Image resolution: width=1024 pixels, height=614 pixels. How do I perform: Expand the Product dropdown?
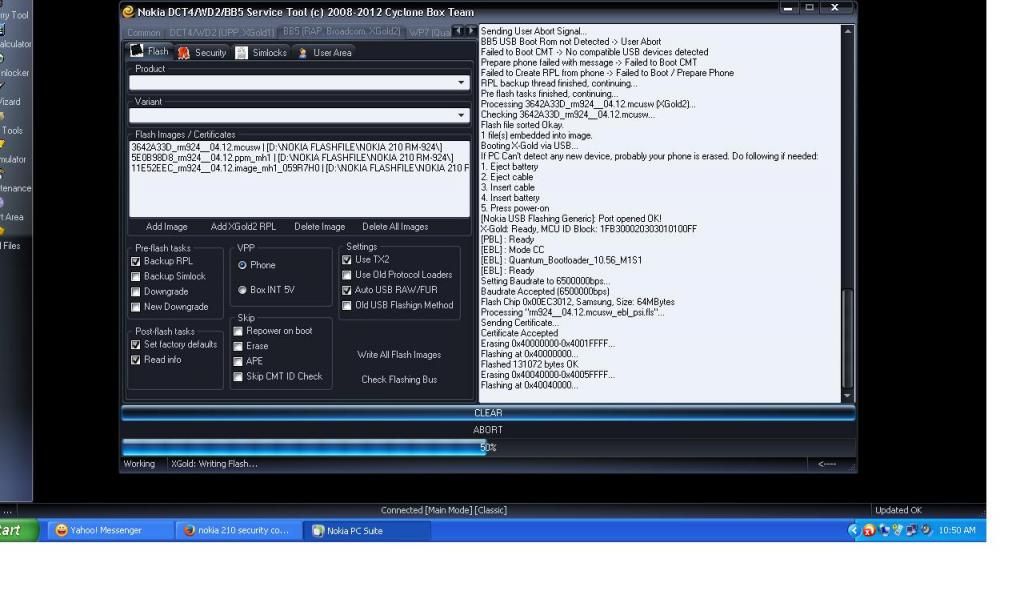pyautogui.click(x=461, y=84)
